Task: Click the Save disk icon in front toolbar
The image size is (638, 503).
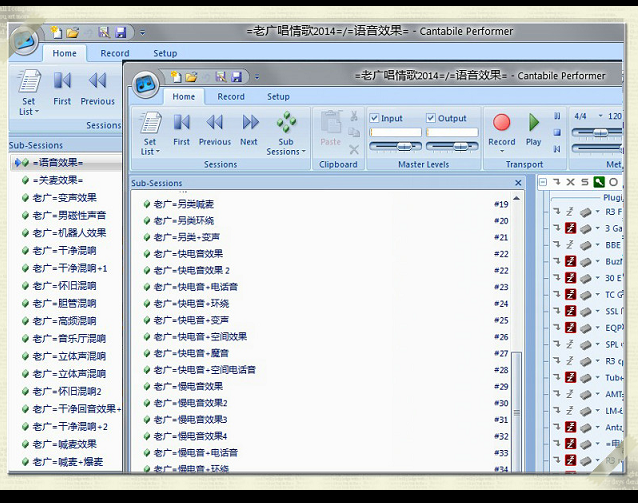Action: [x=237, y=77]
